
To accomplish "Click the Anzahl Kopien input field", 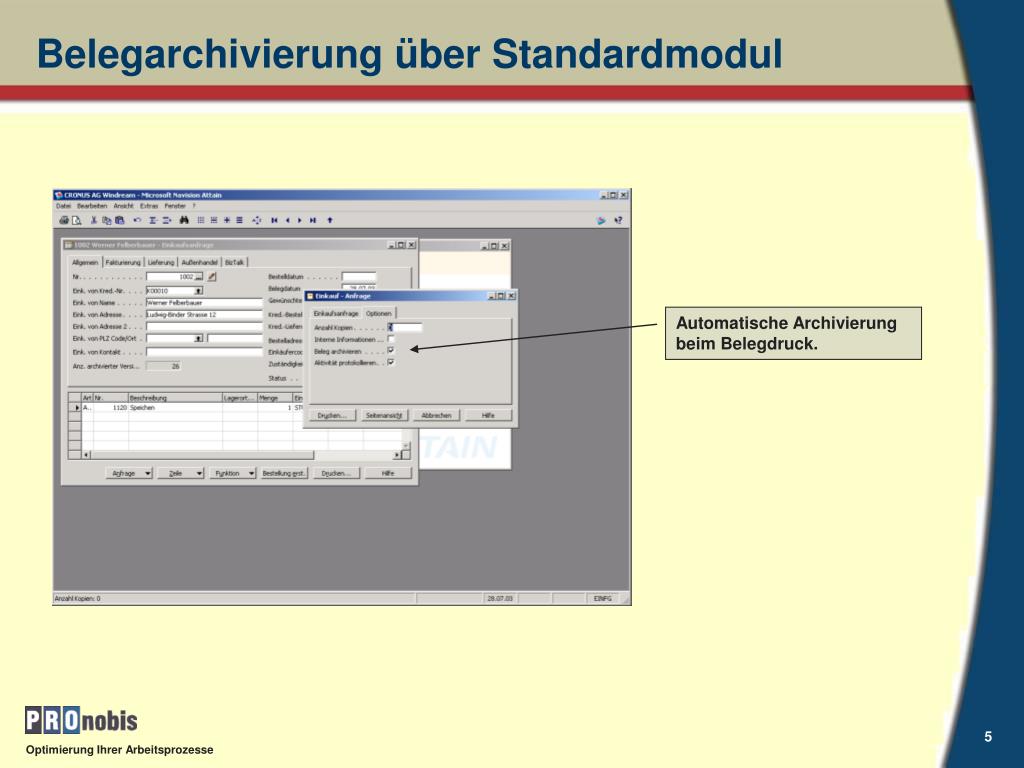I will [x=405, y=327].
